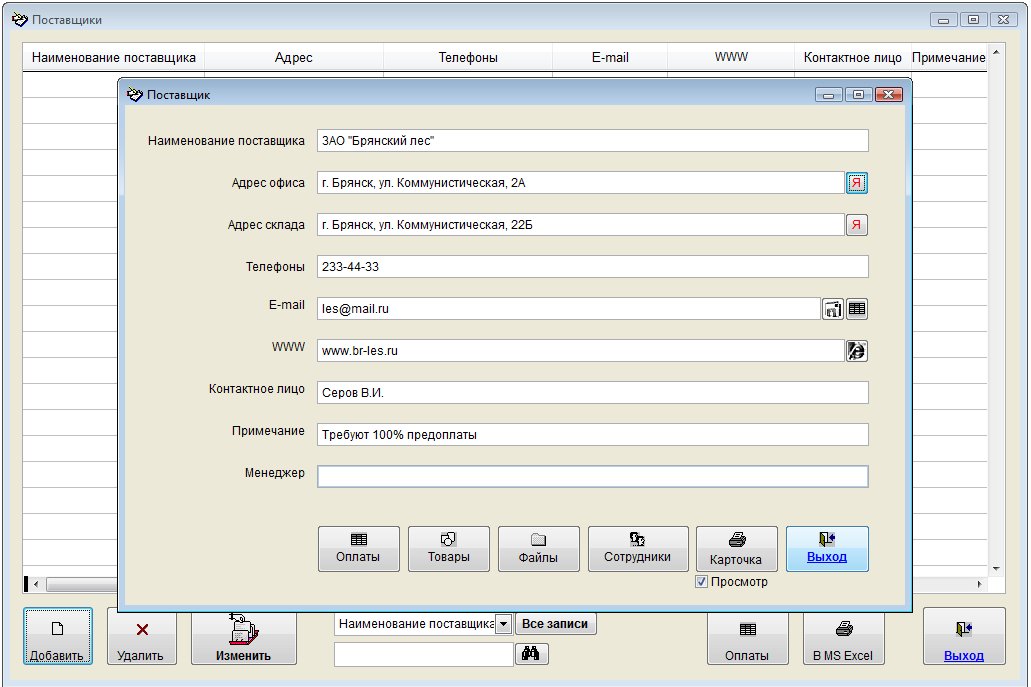Open website in Internet Explorer icon
This screenshot has height=687, width=1031.
click(856, 351)
